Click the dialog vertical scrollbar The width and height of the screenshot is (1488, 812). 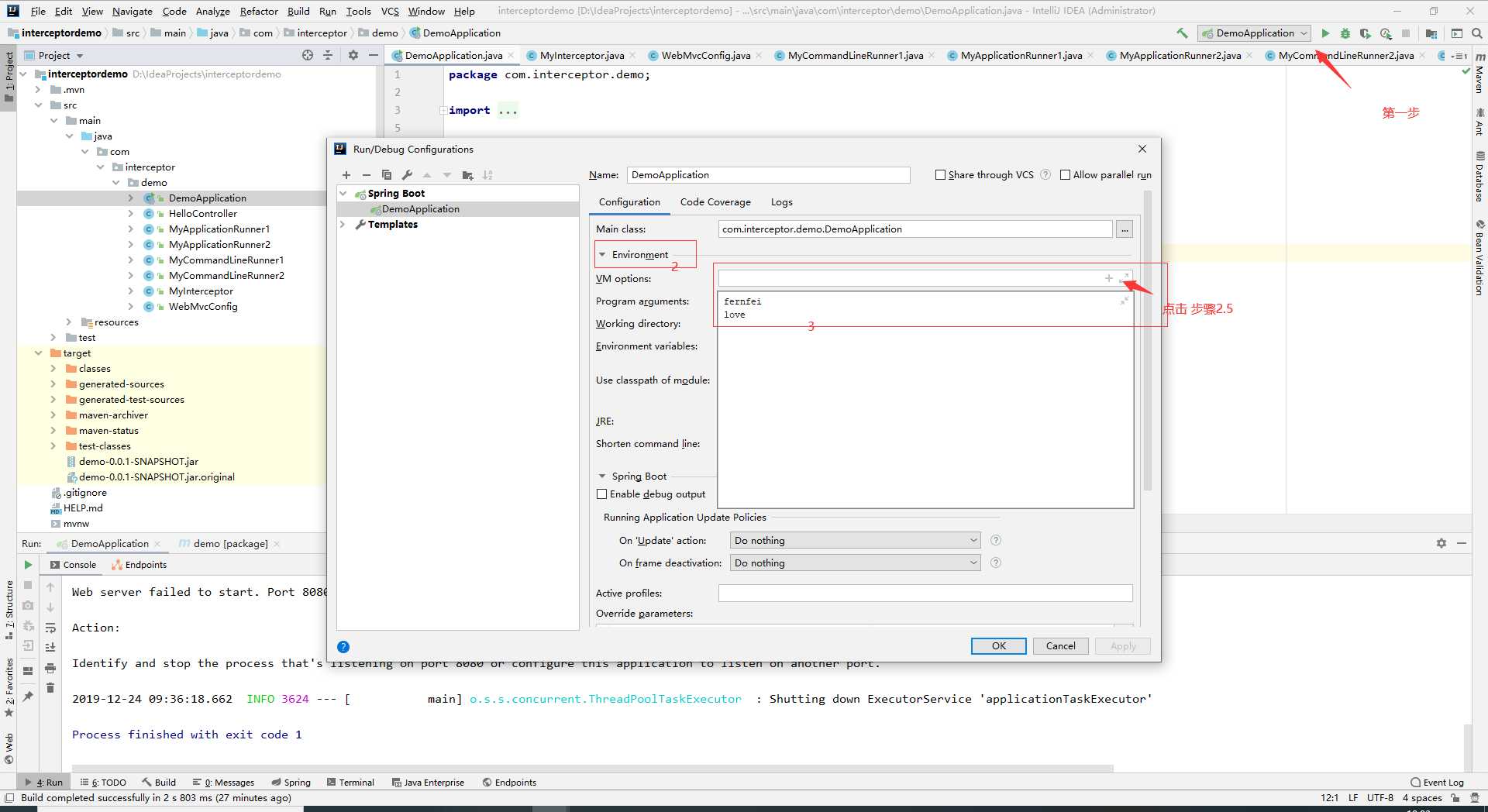click(x=1147, y=341)
